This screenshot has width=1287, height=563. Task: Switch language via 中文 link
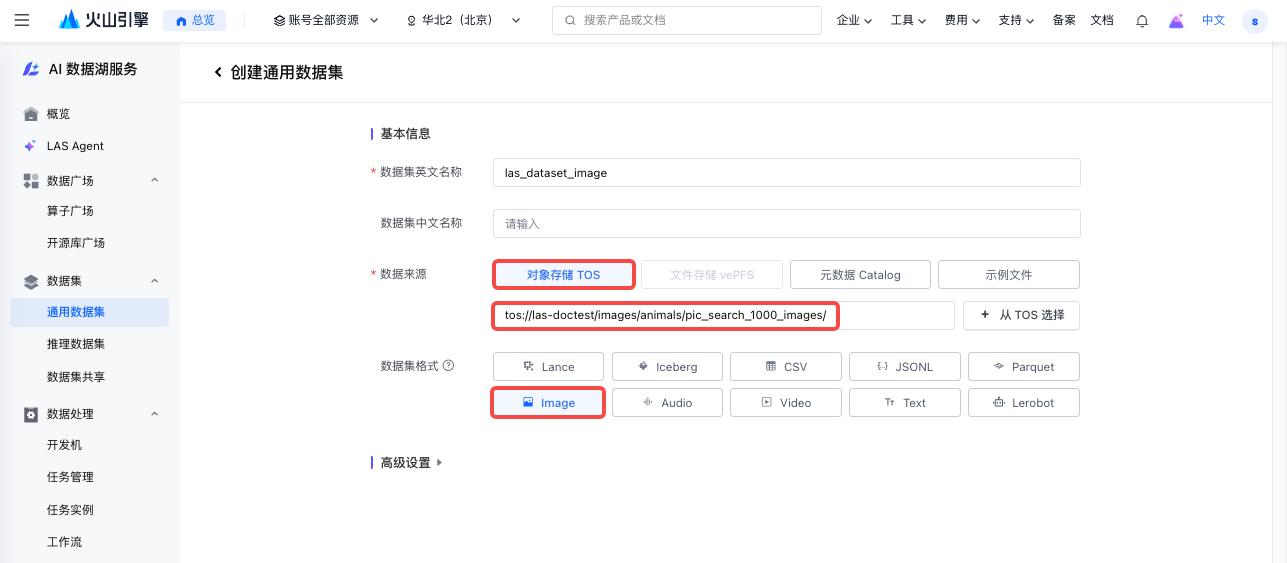[x=1213, y=20]
